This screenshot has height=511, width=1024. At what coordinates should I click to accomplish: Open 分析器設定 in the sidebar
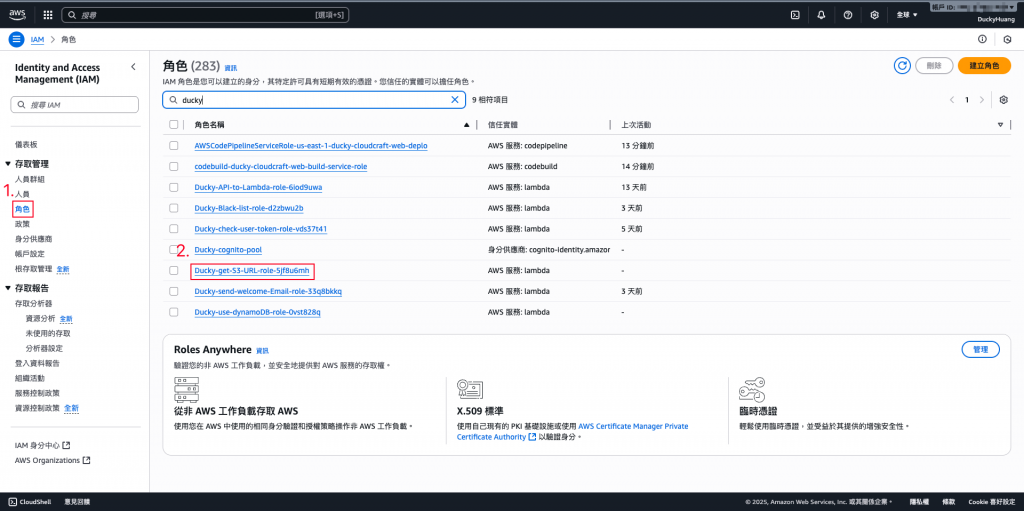44,348
